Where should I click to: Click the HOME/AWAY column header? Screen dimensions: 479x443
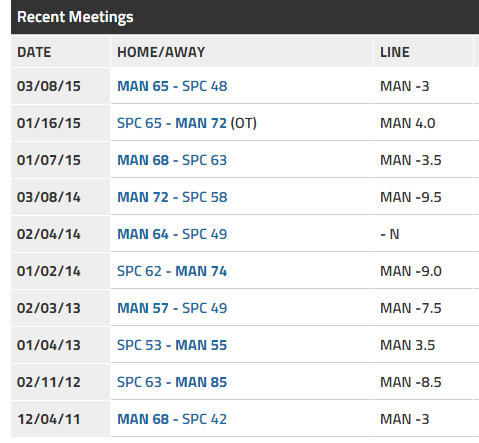(161, 52)
